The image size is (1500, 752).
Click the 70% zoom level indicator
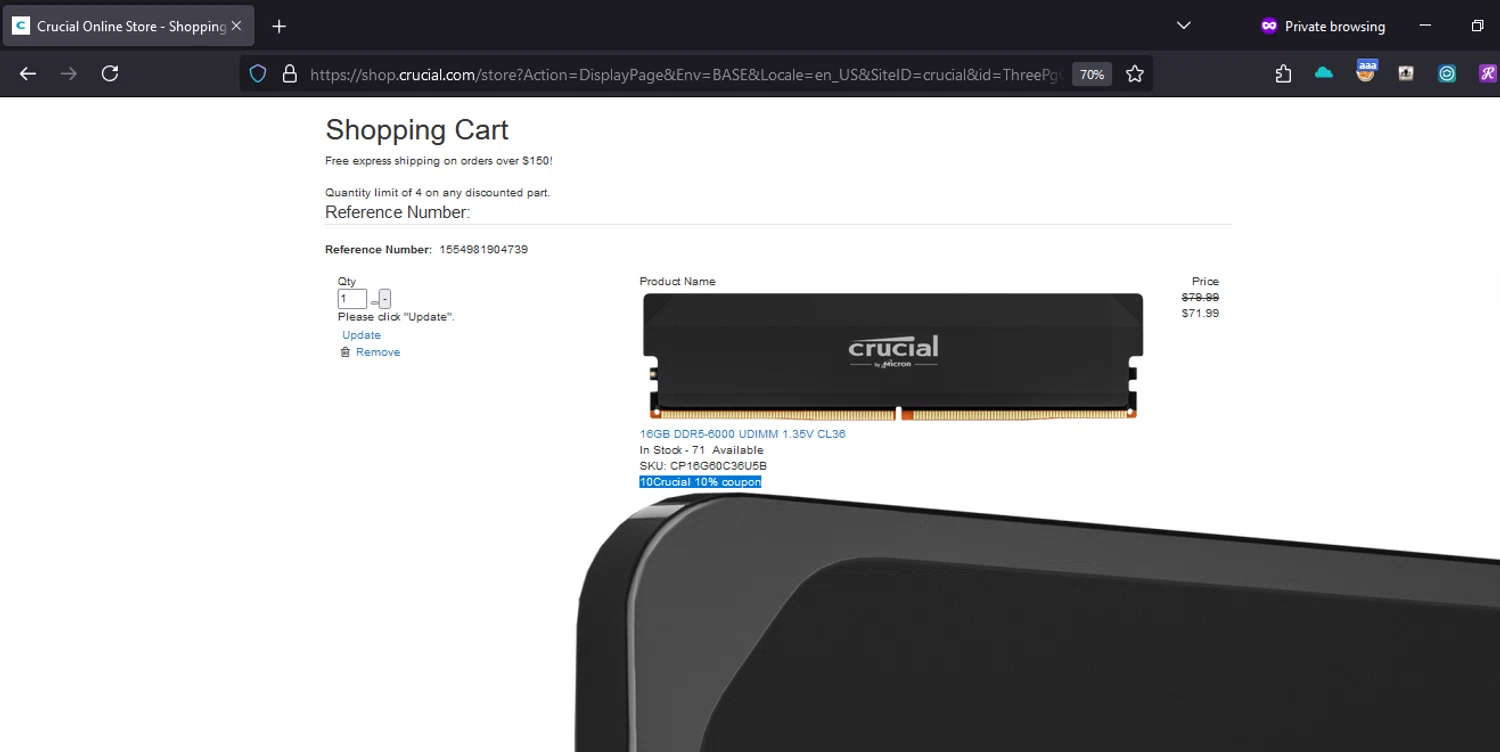[x=1092, y=74]
